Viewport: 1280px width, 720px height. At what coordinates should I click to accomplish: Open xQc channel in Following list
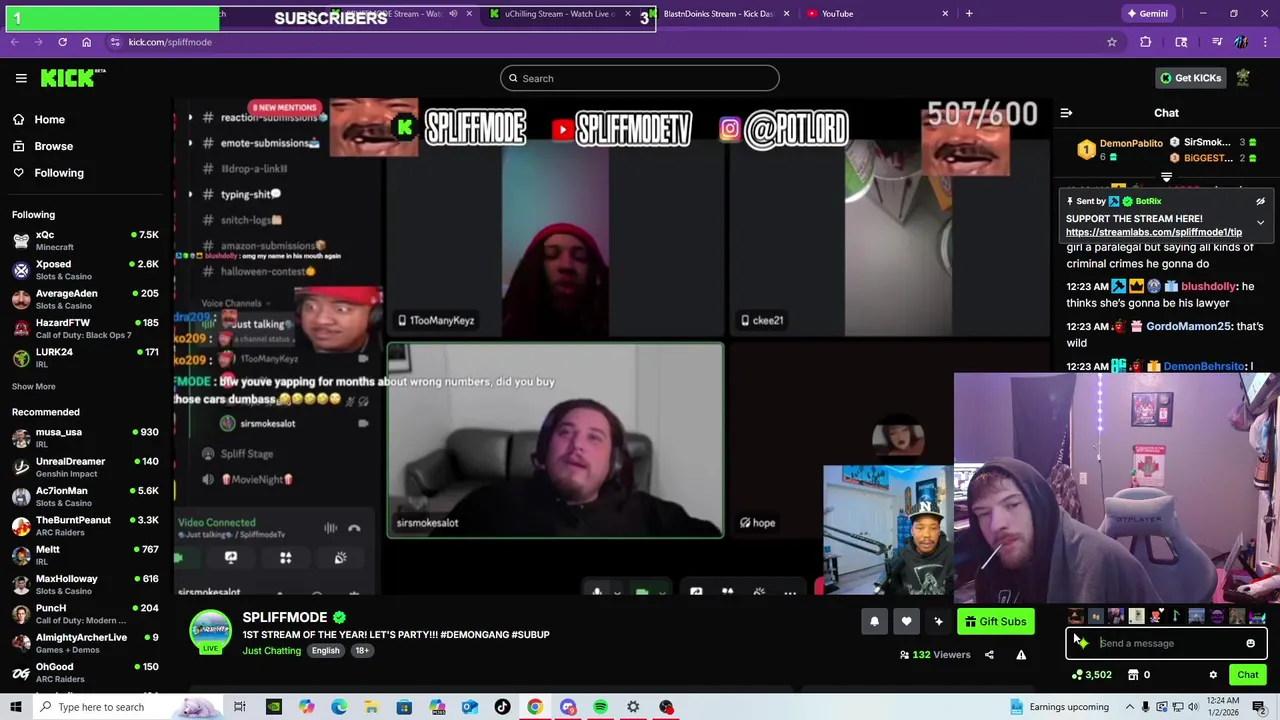coord(85,240)
